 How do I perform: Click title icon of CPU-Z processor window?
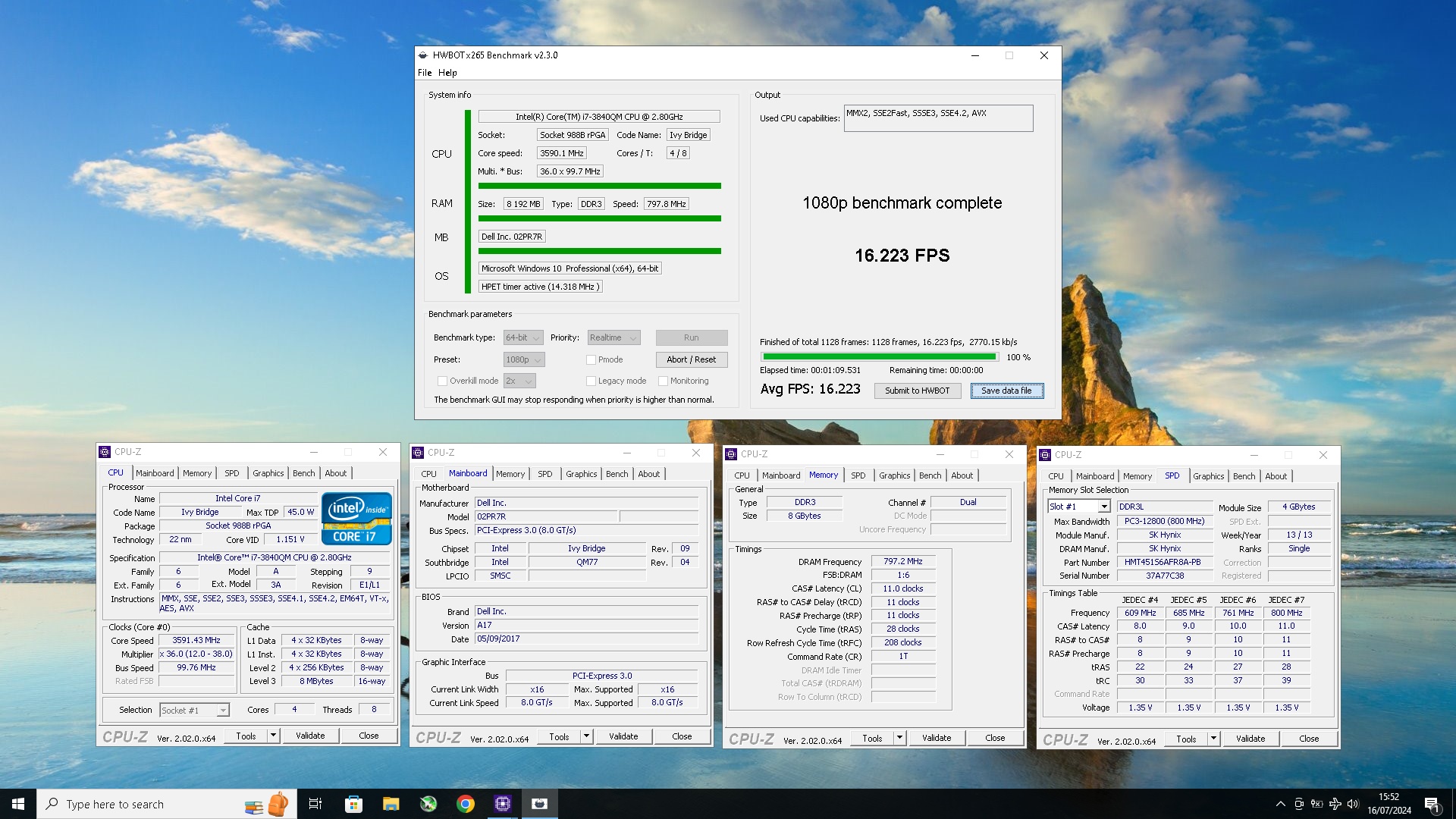pos(105,452)
